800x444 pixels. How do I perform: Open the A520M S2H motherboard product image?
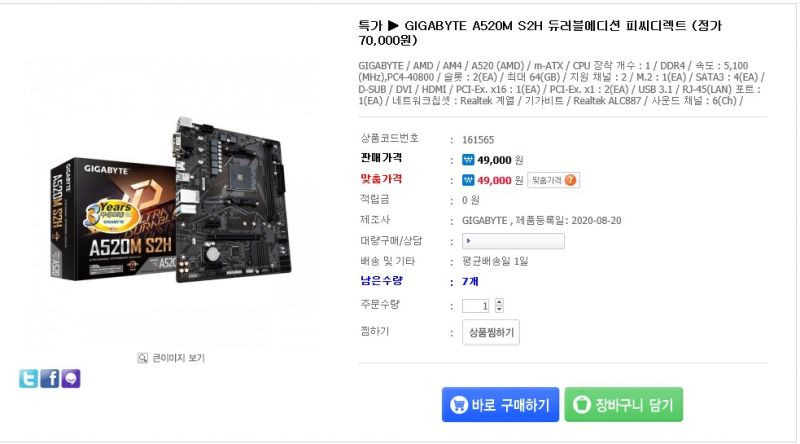pyautogui.click(x=171, y=202)
